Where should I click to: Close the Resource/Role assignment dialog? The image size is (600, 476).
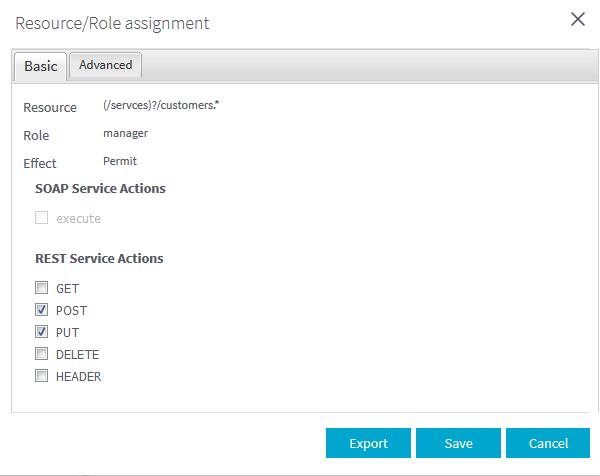click(x=577, y=19)
